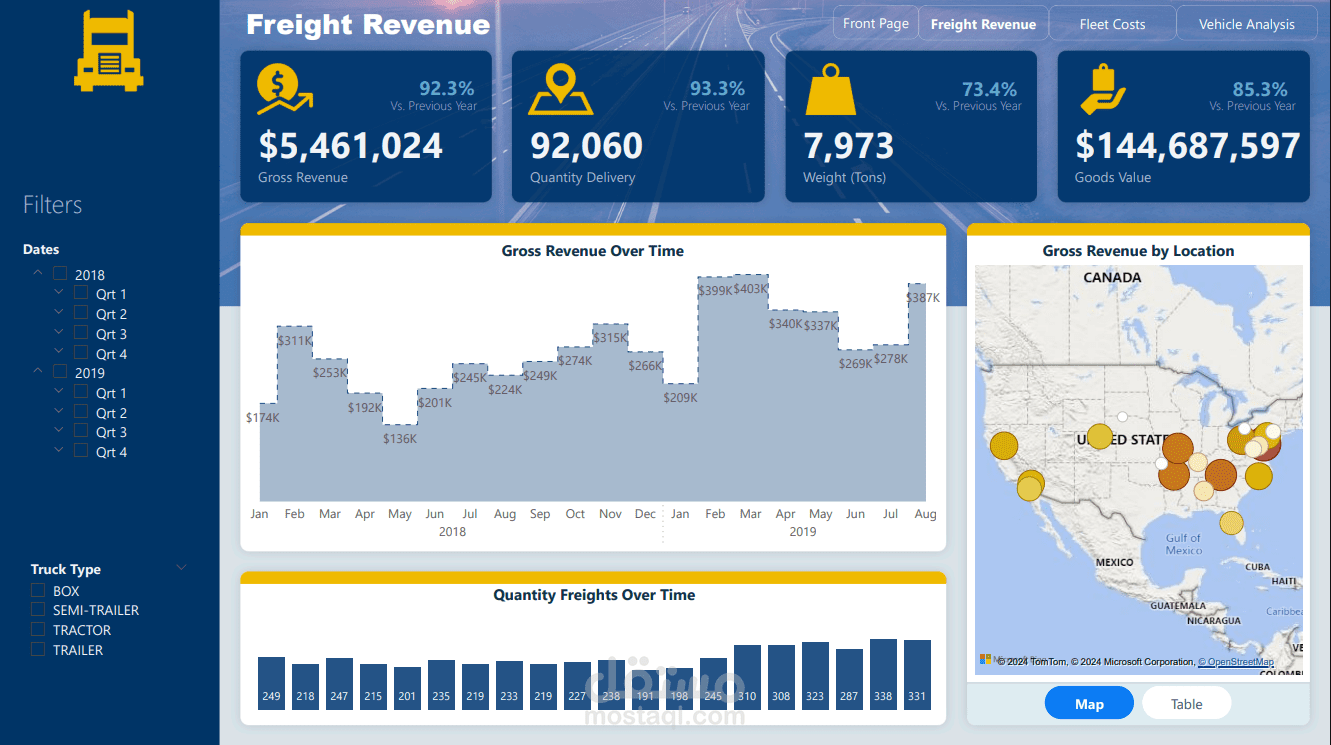Enable the TRAILER truck type filter
Viewport: 1331px width, 745px height.
click(37, 649)
